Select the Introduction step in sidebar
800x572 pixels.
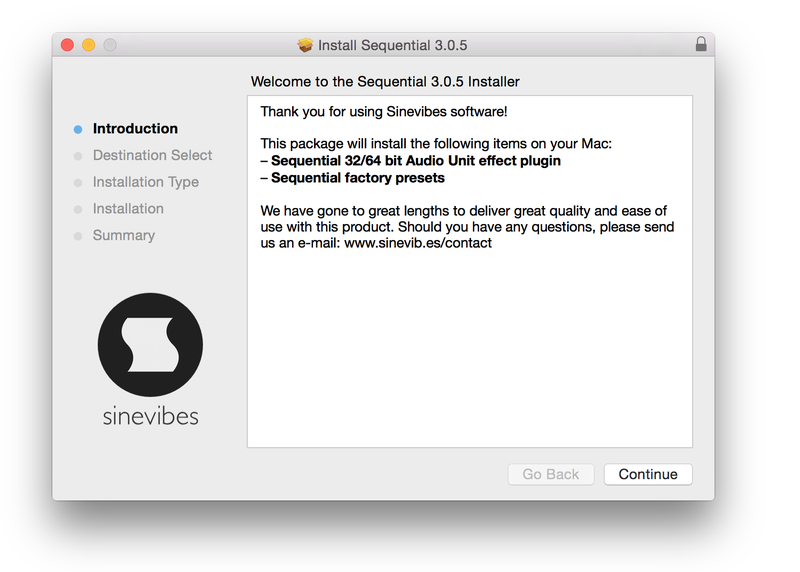[x=135, y=129]
